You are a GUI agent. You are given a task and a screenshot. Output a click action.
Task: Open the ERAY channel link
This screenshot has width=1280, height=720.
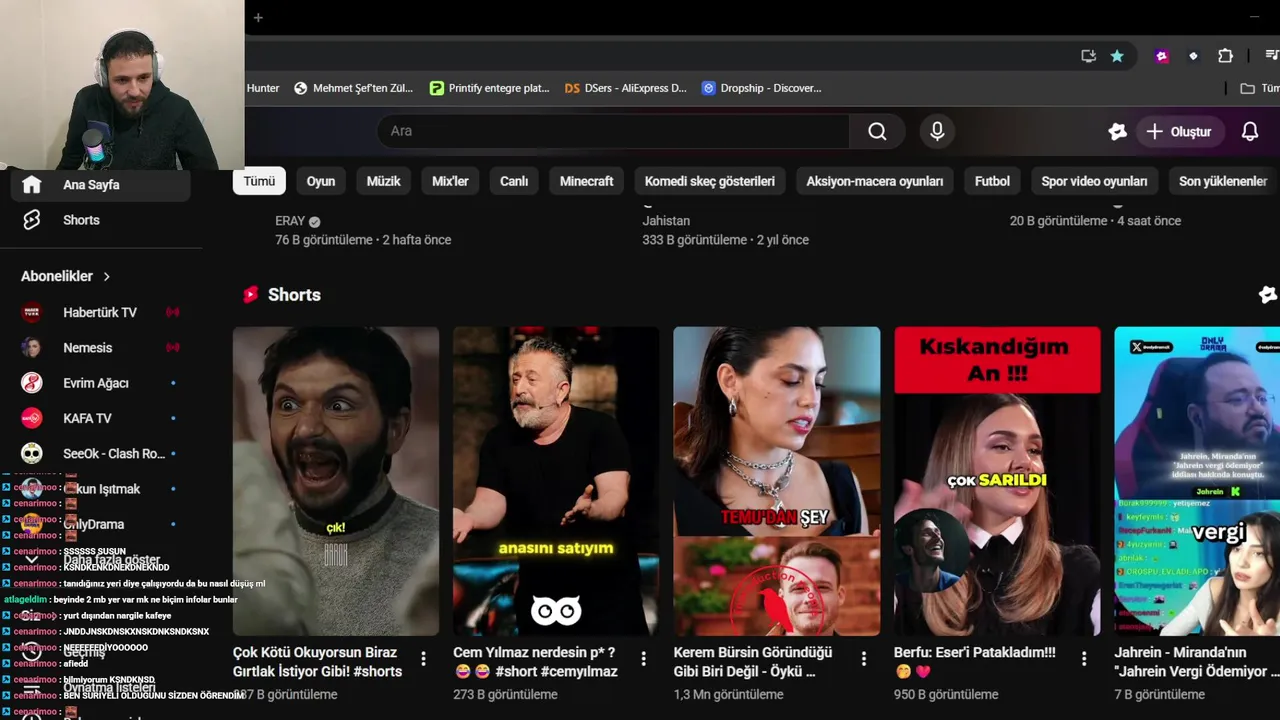coord(289,221)
